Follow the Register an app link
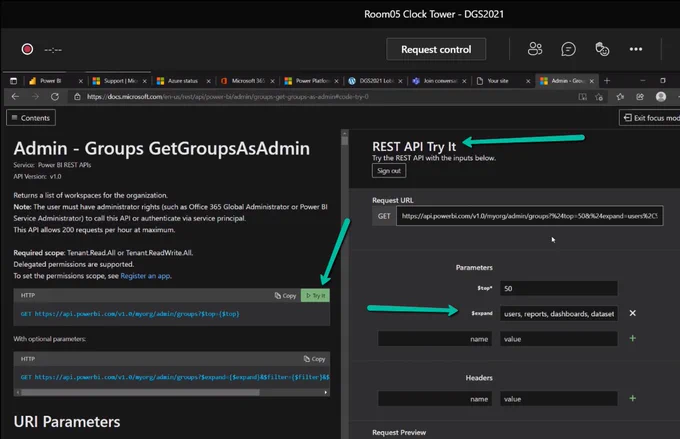 (x=145, y=276)
